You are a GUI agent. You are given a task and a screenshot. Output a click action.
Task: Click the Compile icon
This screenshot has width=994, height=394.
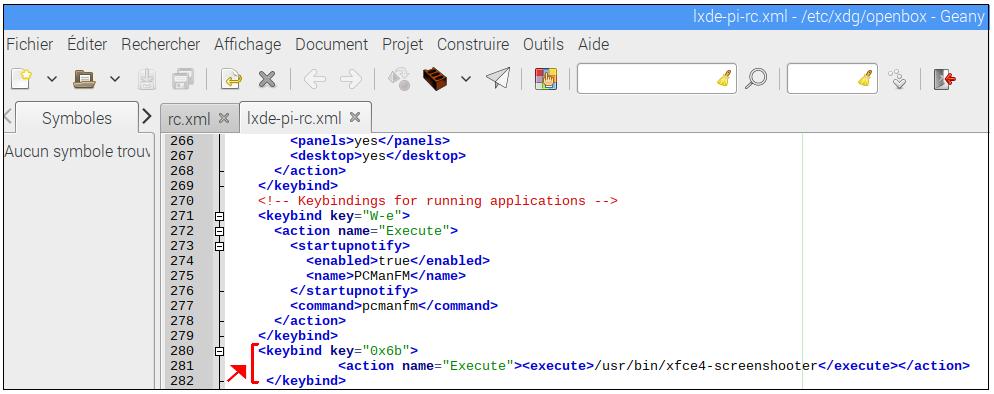[399, 79]
